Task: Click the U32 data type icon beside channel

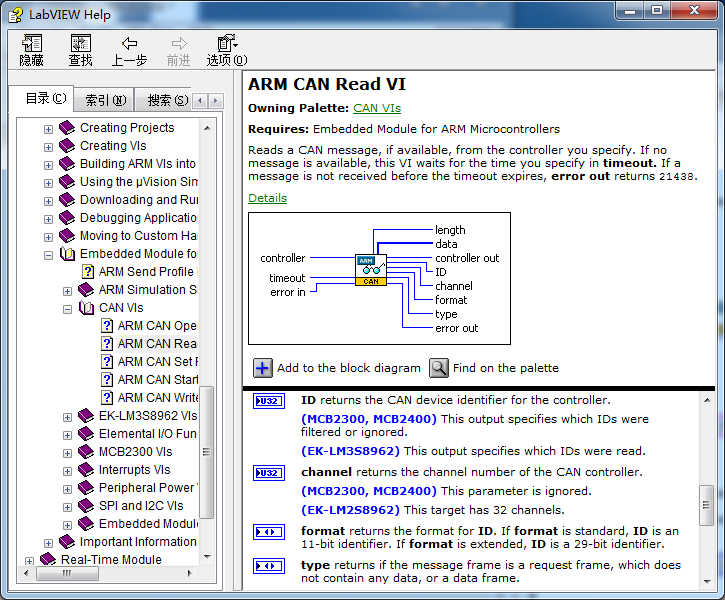Action: tap(269, 473)
